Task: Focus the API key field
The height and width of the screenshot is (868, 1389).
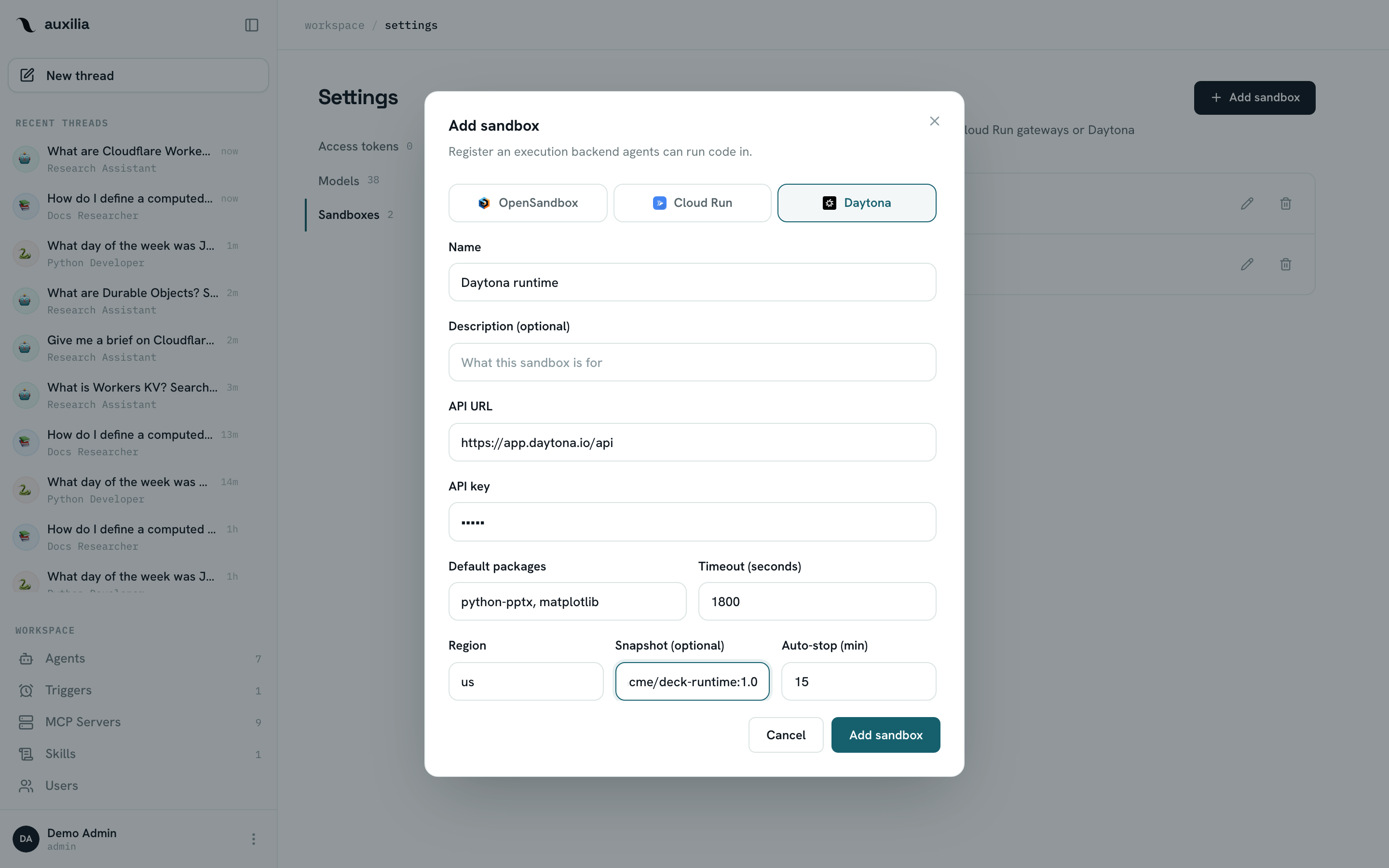Action: click(x=692, y=522)
